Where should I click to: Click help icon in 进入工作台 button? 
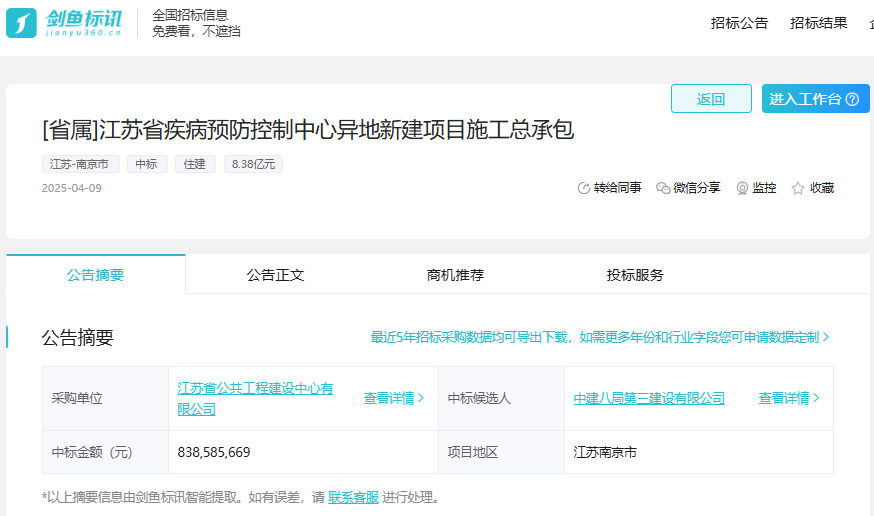[852, 99]
